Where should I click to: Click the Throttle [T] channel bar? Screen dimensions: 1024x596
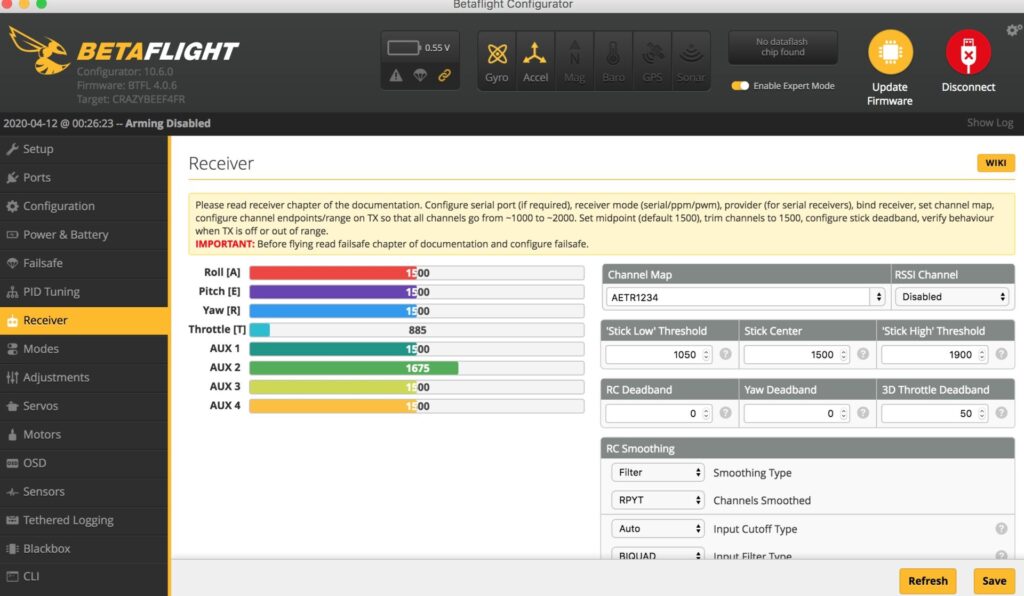click(417, 330)
